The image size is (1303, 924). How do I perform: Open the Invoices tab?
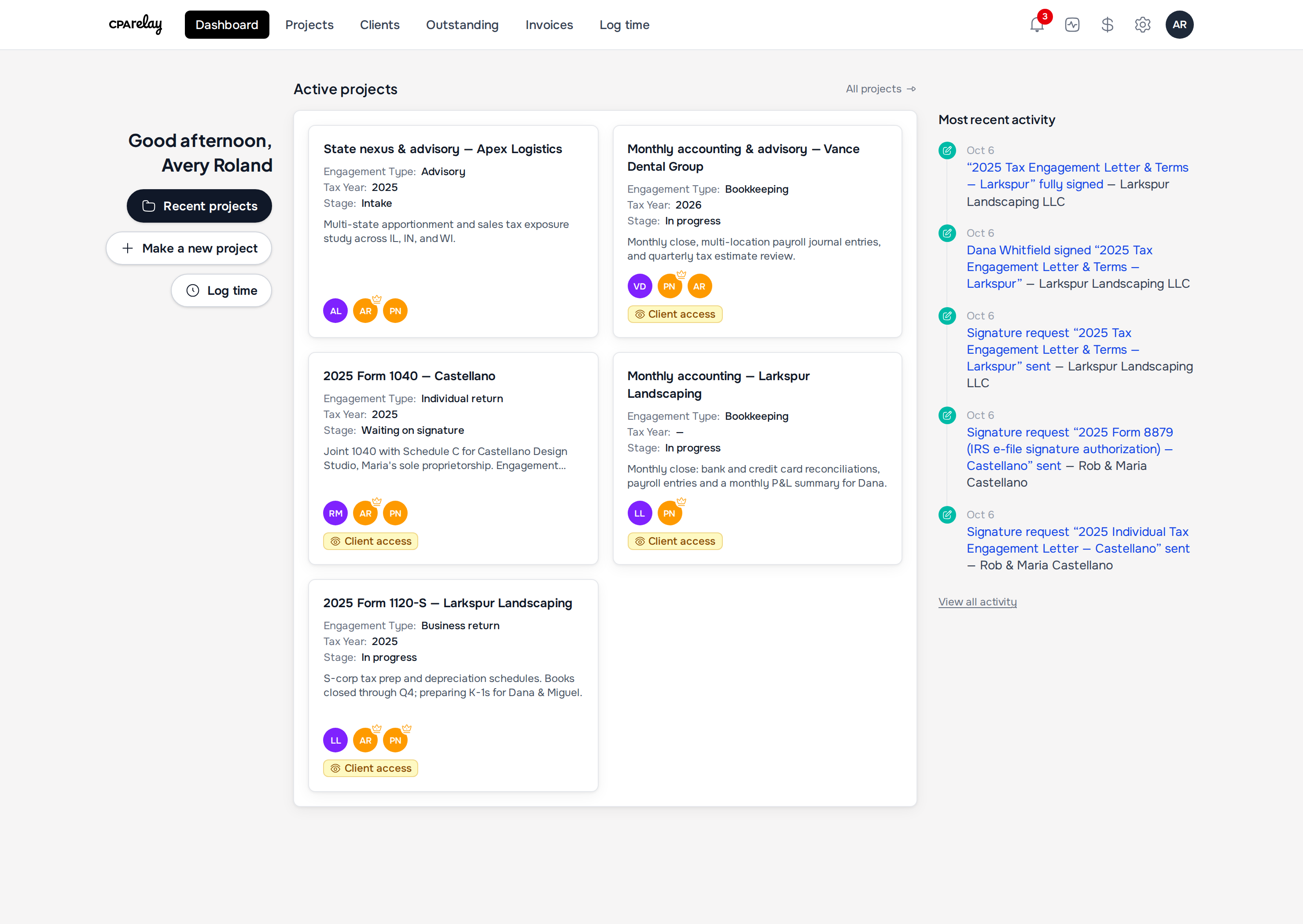(549, 25)
